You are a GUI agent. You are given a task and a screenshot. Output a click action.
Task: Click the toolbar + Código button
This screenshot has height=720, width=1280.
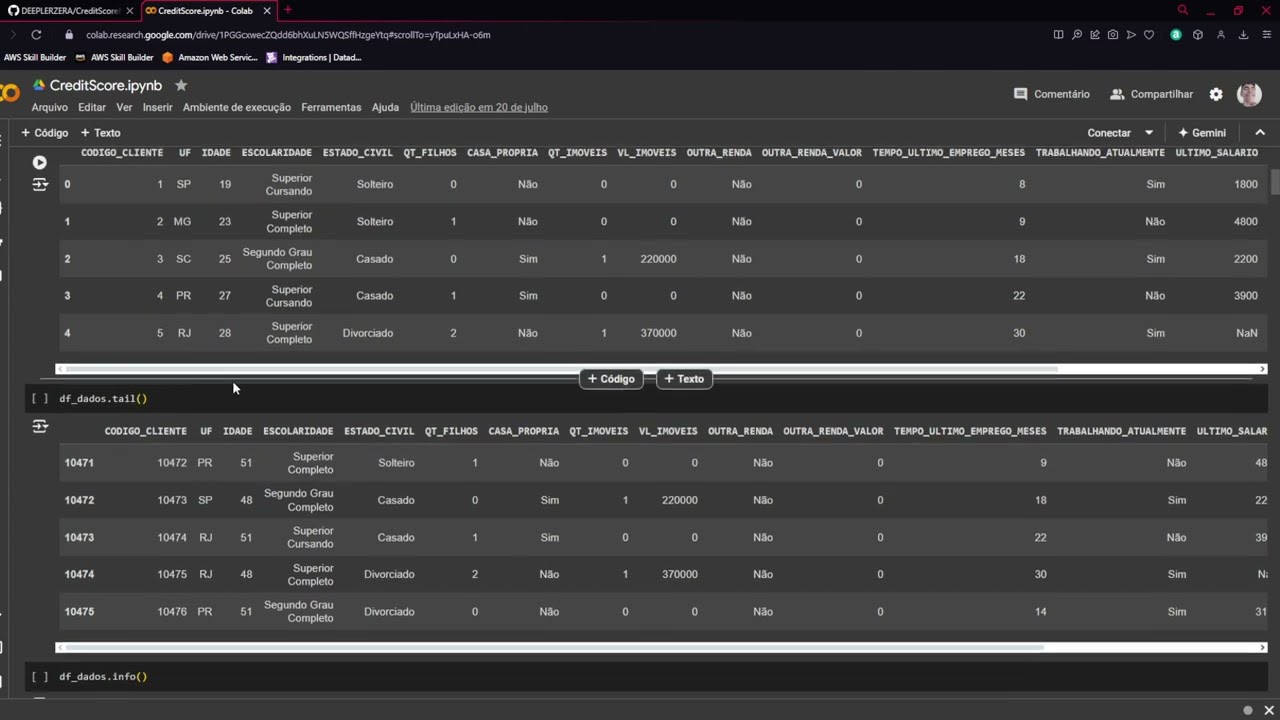point(45,133)
